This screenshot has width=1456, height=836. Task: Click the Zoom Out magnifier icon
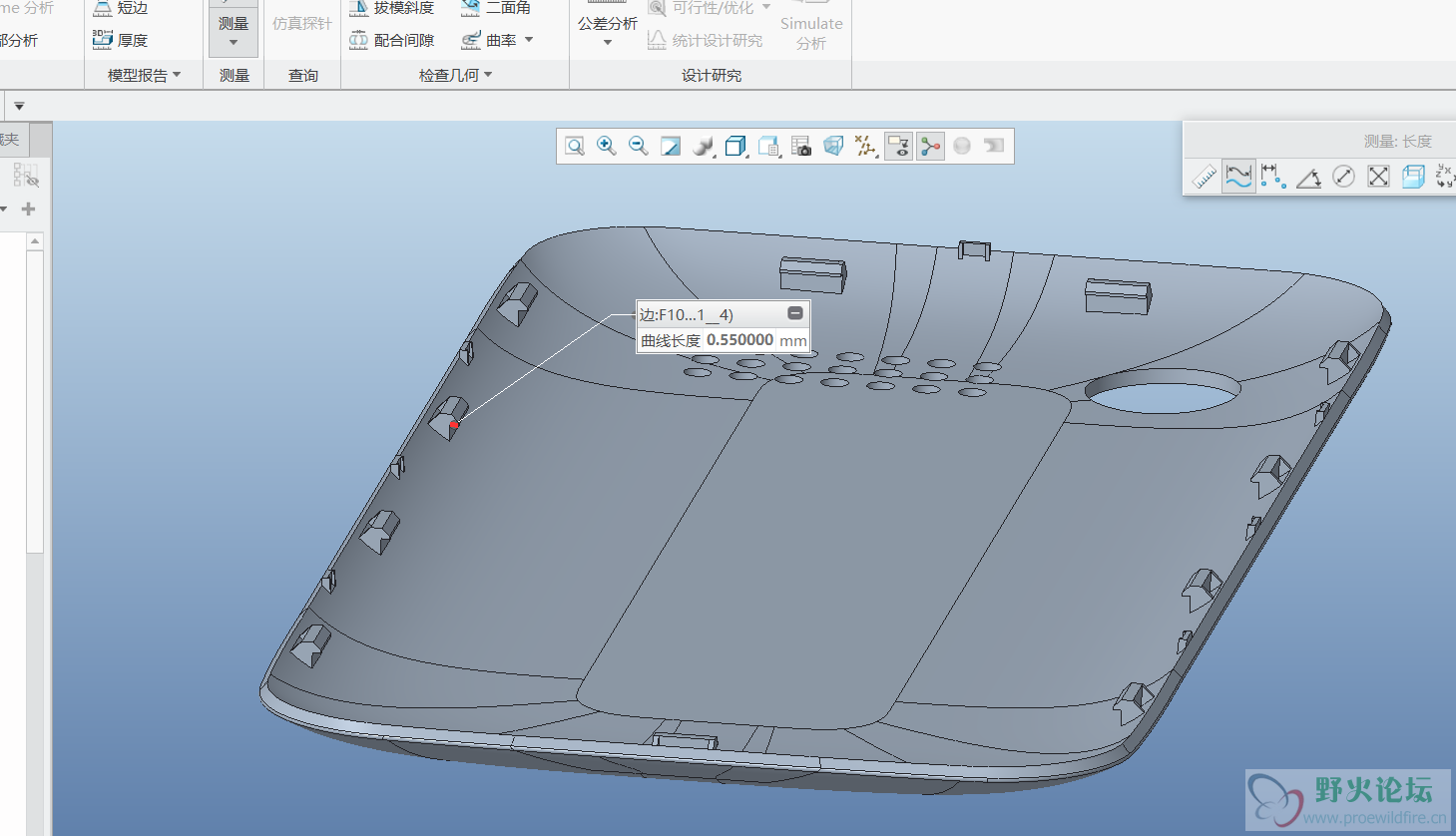pos(639,147)
